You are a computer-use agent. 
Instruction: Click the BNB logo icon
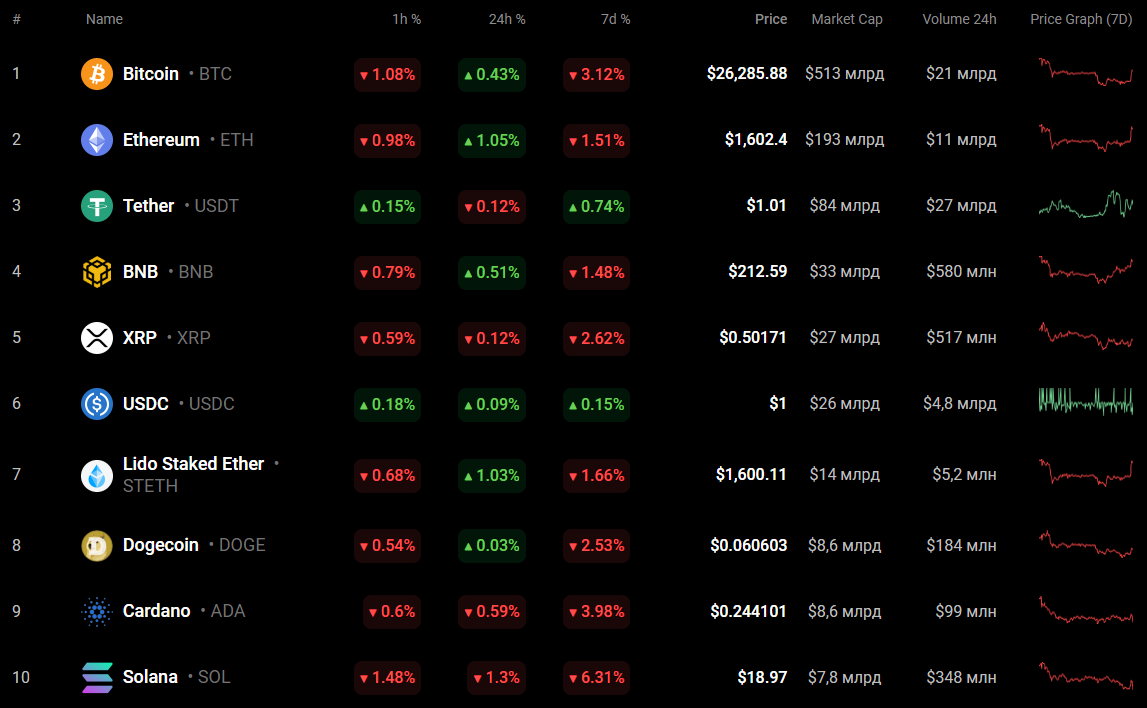pyautogui.click(x=97, y=272)
